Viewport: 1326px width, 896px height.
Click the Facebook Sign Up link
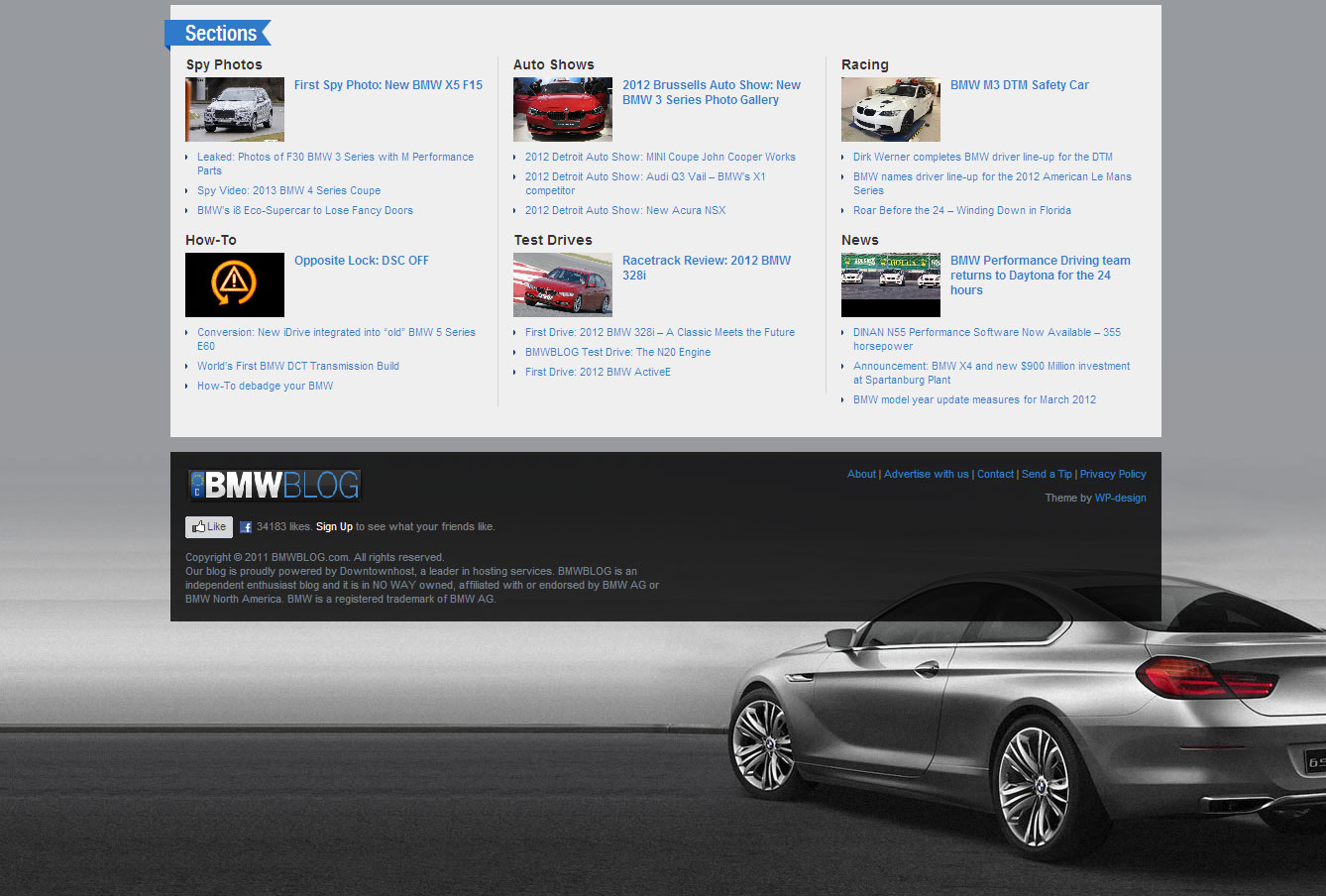[x=334, y=527]
